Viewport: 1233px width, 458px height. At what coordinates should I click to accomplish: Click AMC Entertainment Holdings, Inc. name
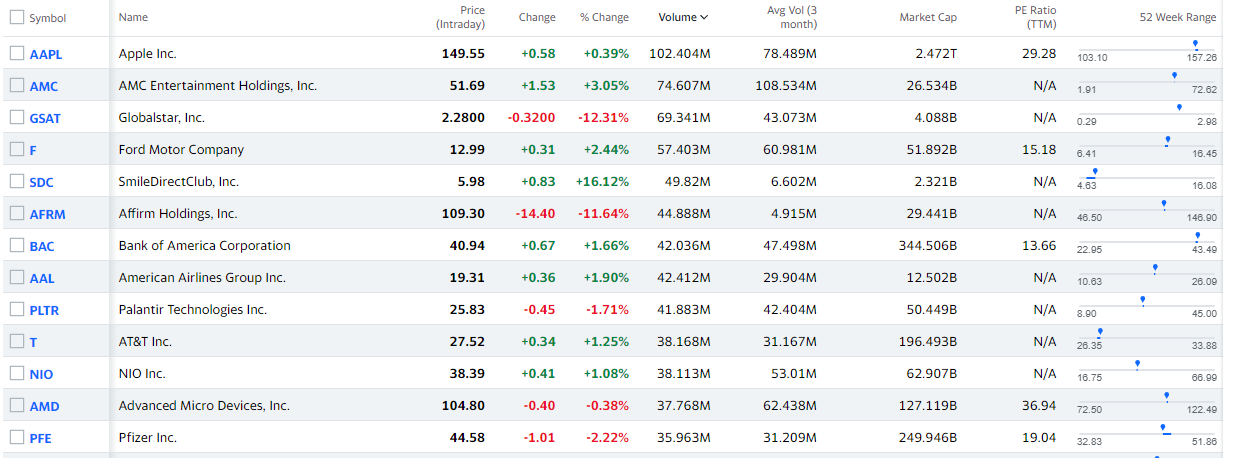pyautogui.click(x=217, y=85)
